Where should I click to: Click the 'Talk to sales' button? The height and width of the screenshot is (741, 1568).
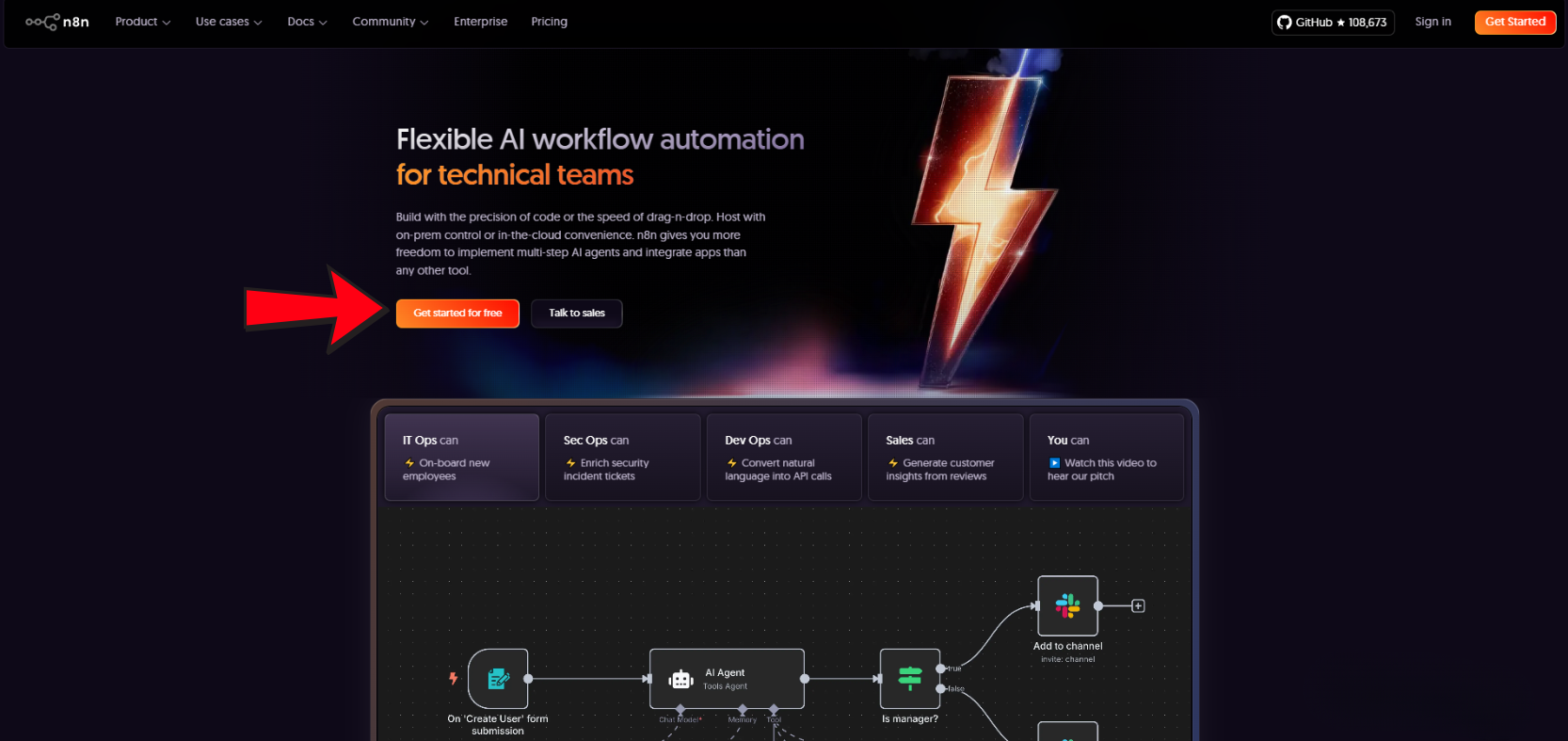(x=577, y=314)
